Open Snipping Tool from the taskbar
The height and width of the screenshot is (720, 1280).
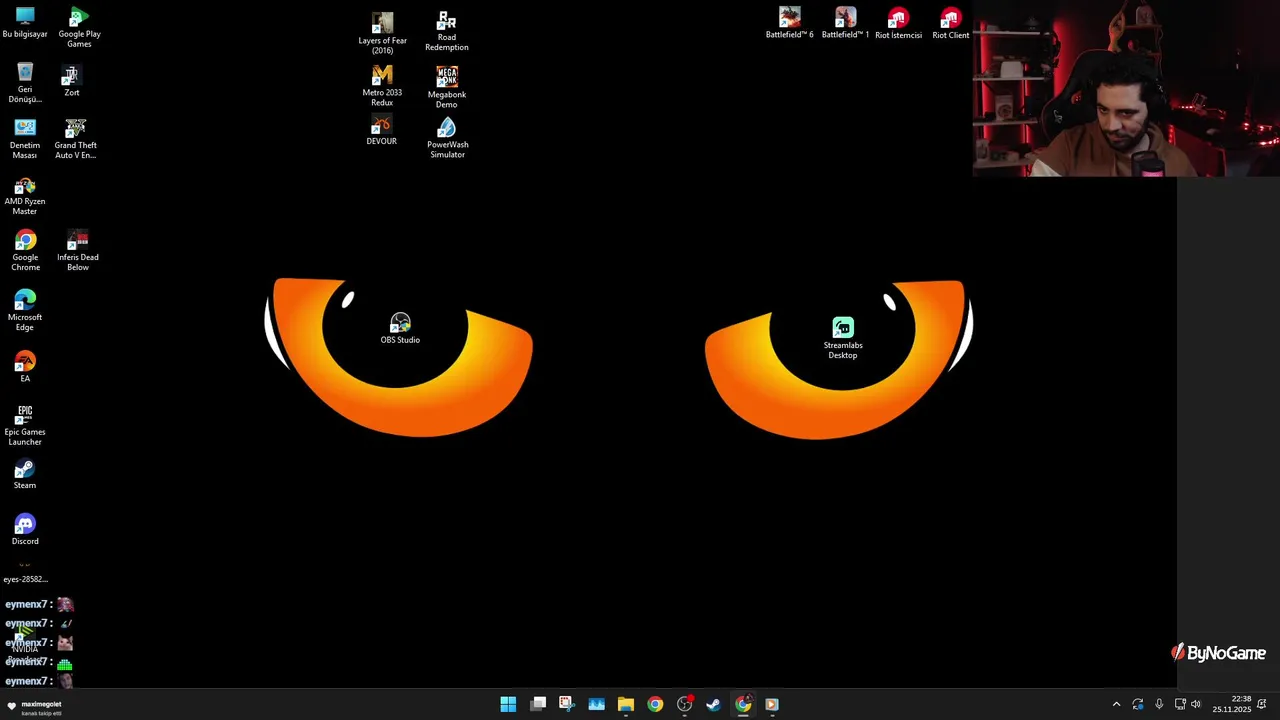coord(566,704)
